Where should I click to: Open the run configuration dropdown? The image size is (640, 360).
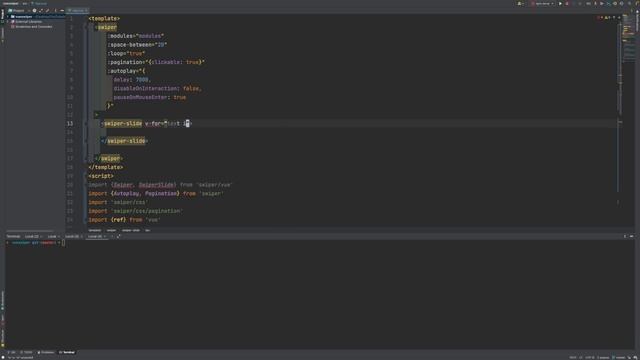542,4
